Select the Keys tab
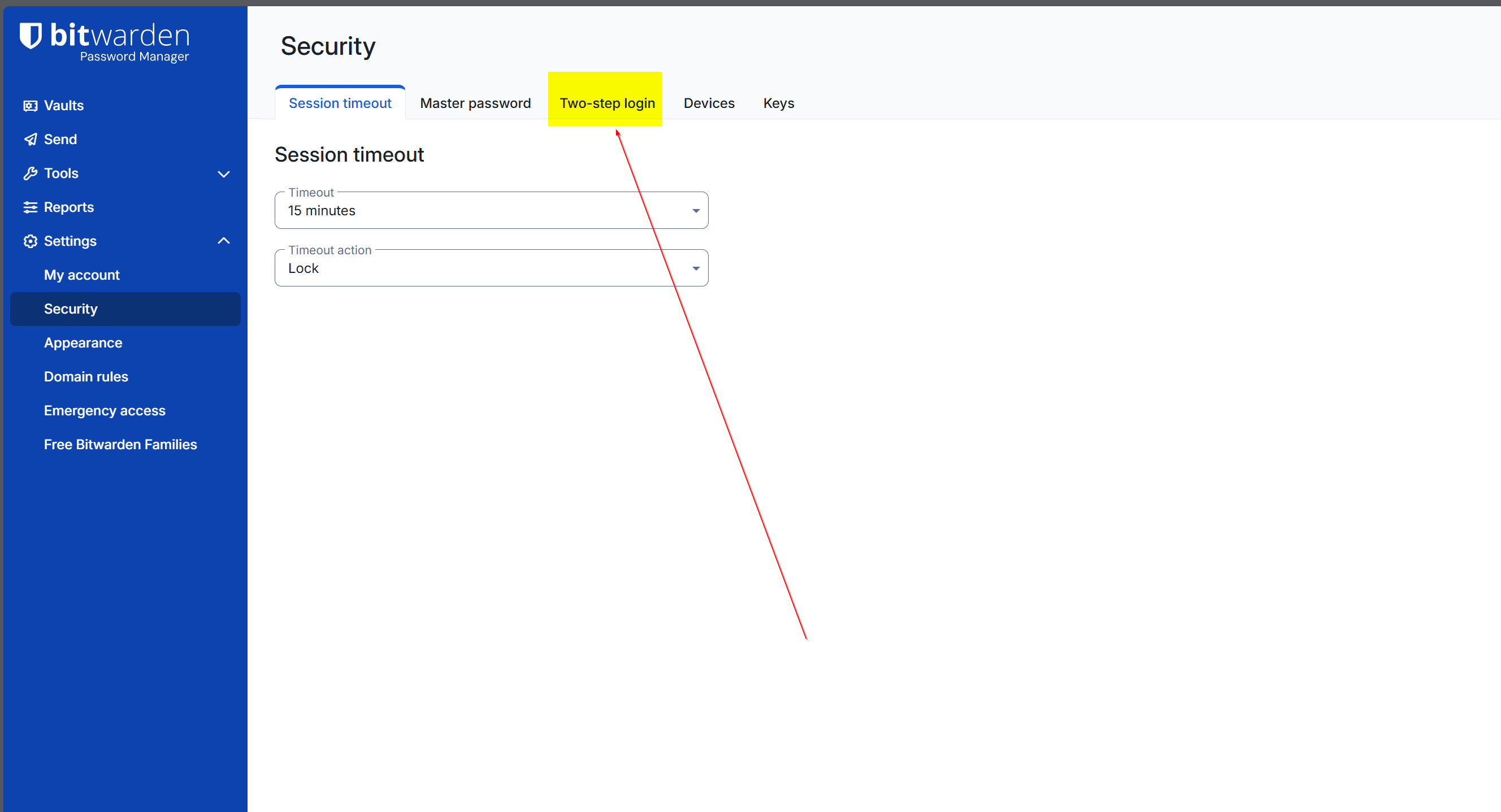Screen dimensions: 1501x812 (778, 103)
